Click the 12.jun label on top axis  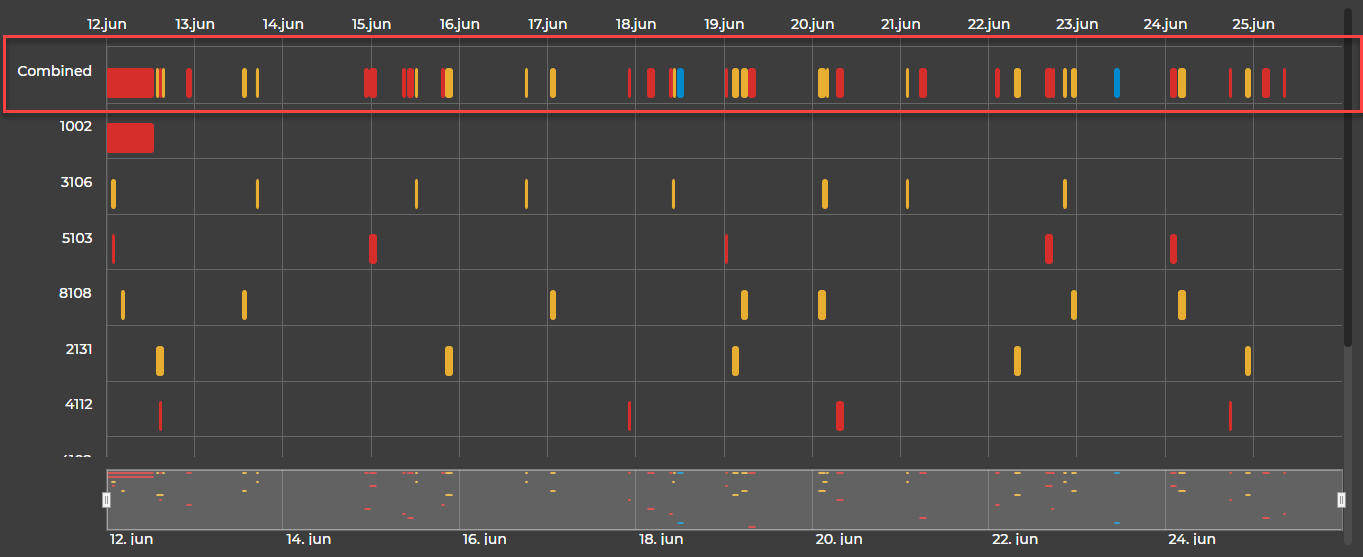[x=107, y=24]
